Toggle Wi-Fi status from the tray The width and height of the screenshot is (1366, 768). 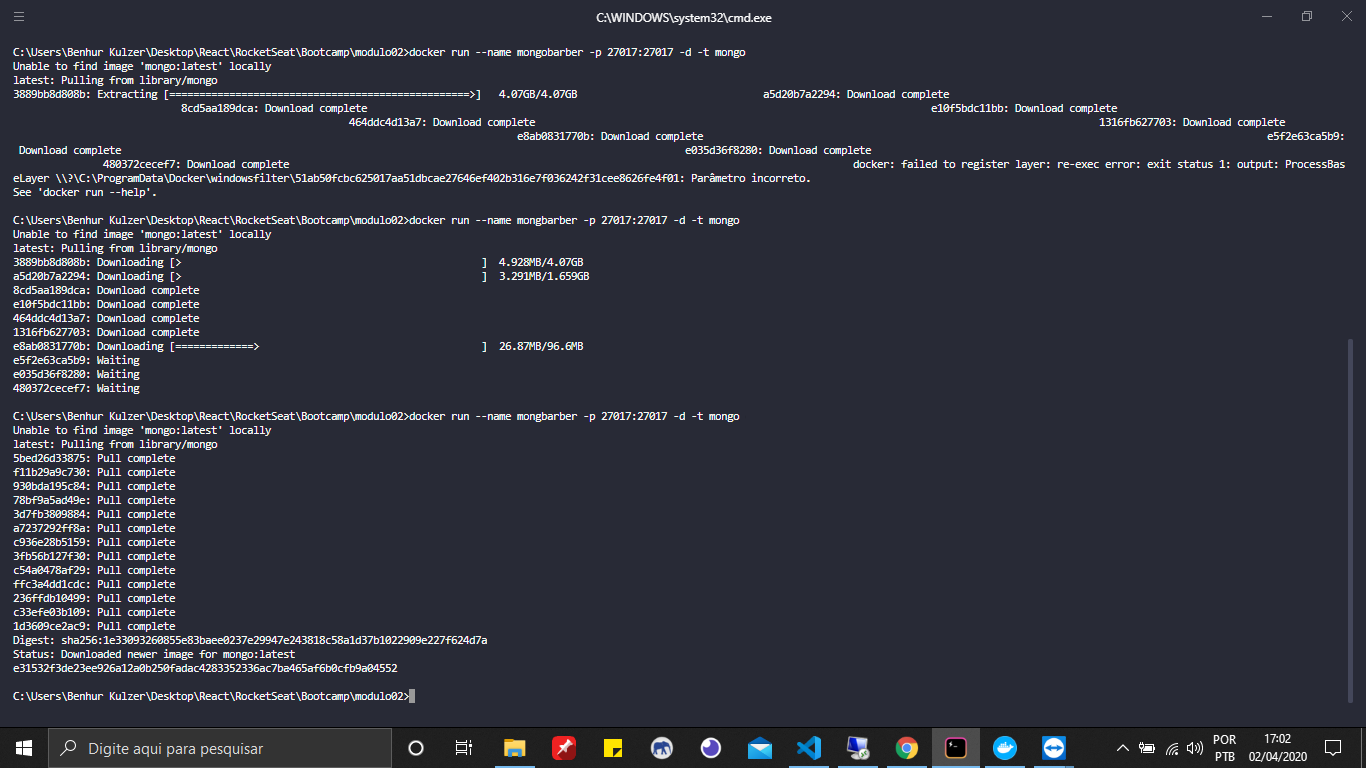click(1172, 748)
